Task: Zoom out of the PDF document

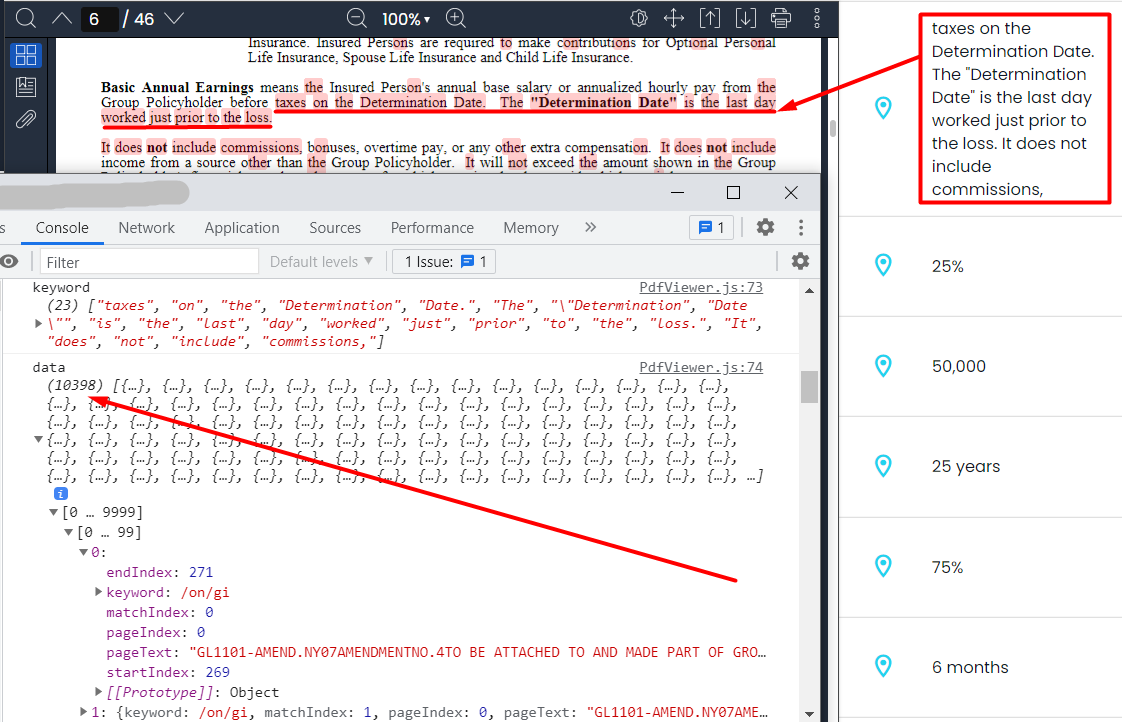Action: click(356, 18)
